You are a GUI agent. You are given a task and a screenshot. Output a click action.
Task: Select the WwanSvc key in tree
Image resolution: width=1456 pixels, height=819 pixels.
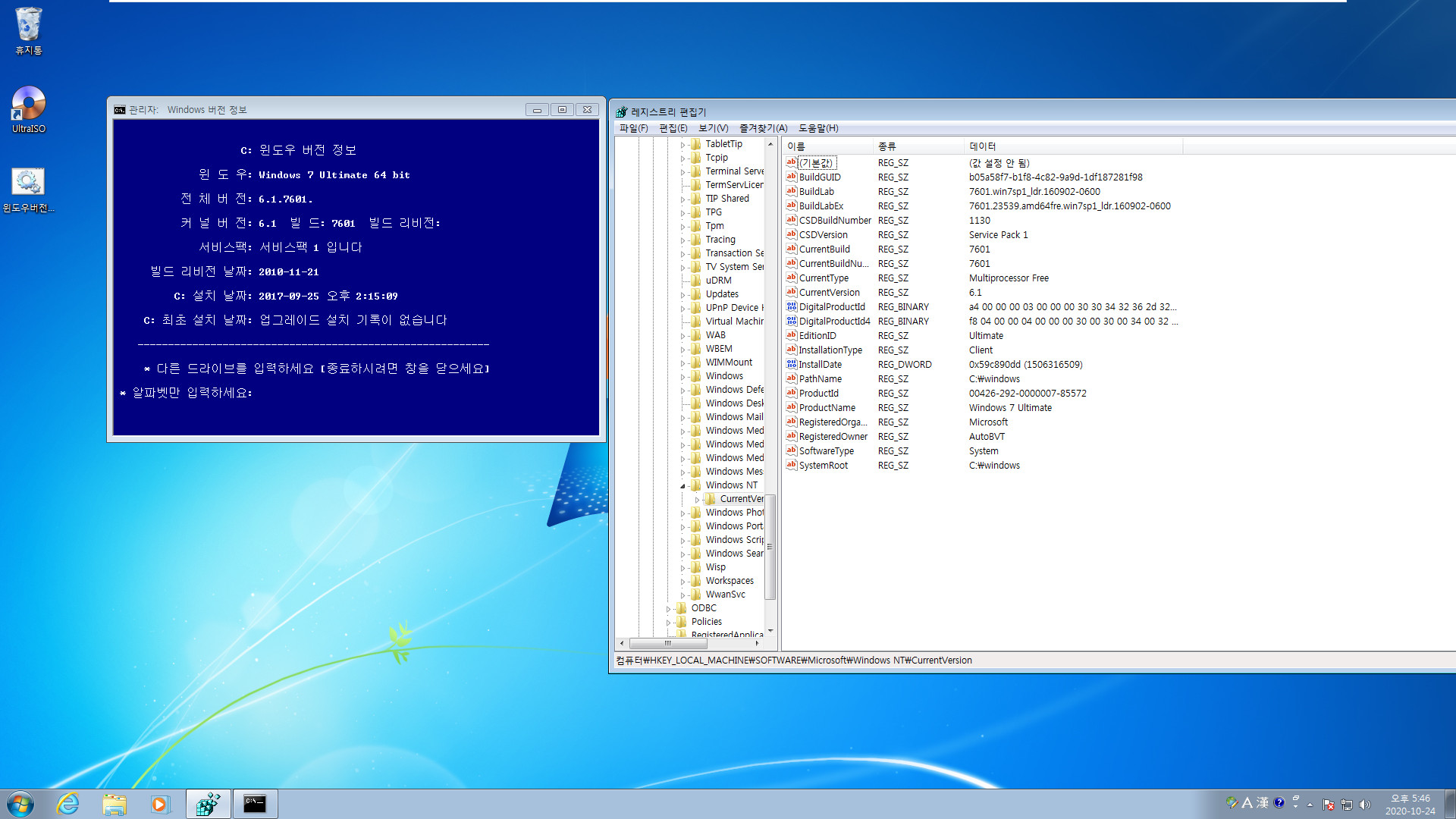[x=725, y=595]
